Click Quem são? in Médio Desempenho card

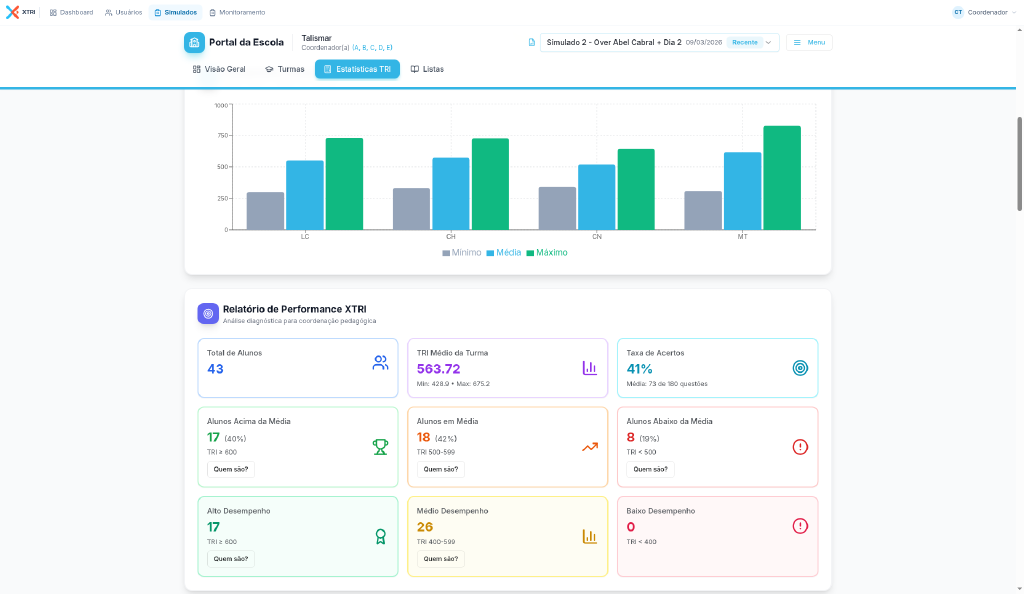click(x=441, y=559)
